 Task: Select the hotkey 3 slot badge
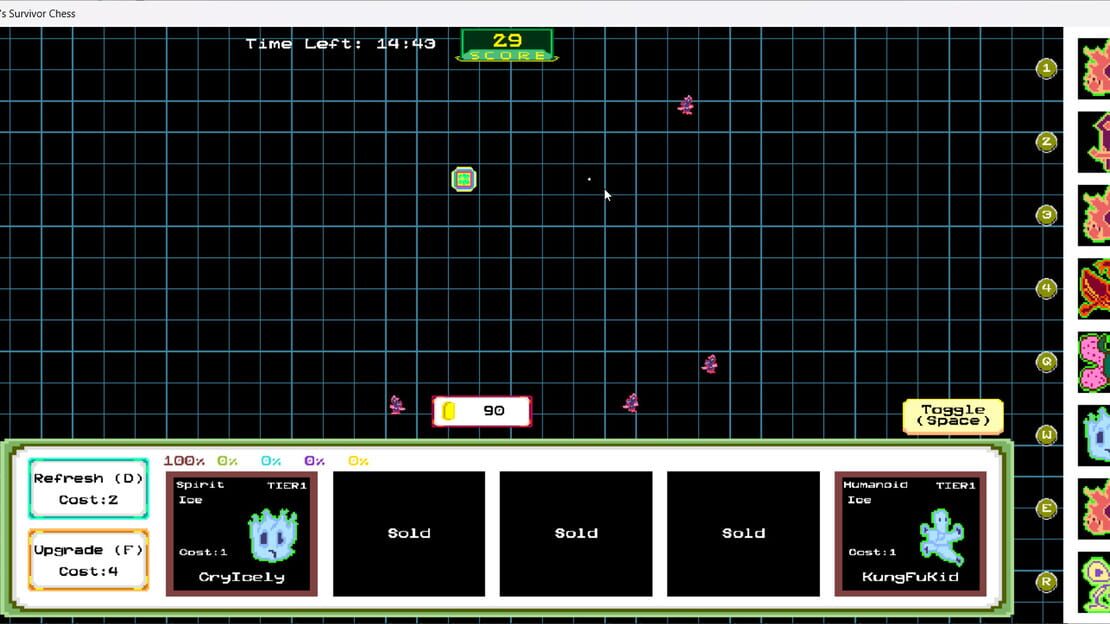click(x=1046, y=215)
